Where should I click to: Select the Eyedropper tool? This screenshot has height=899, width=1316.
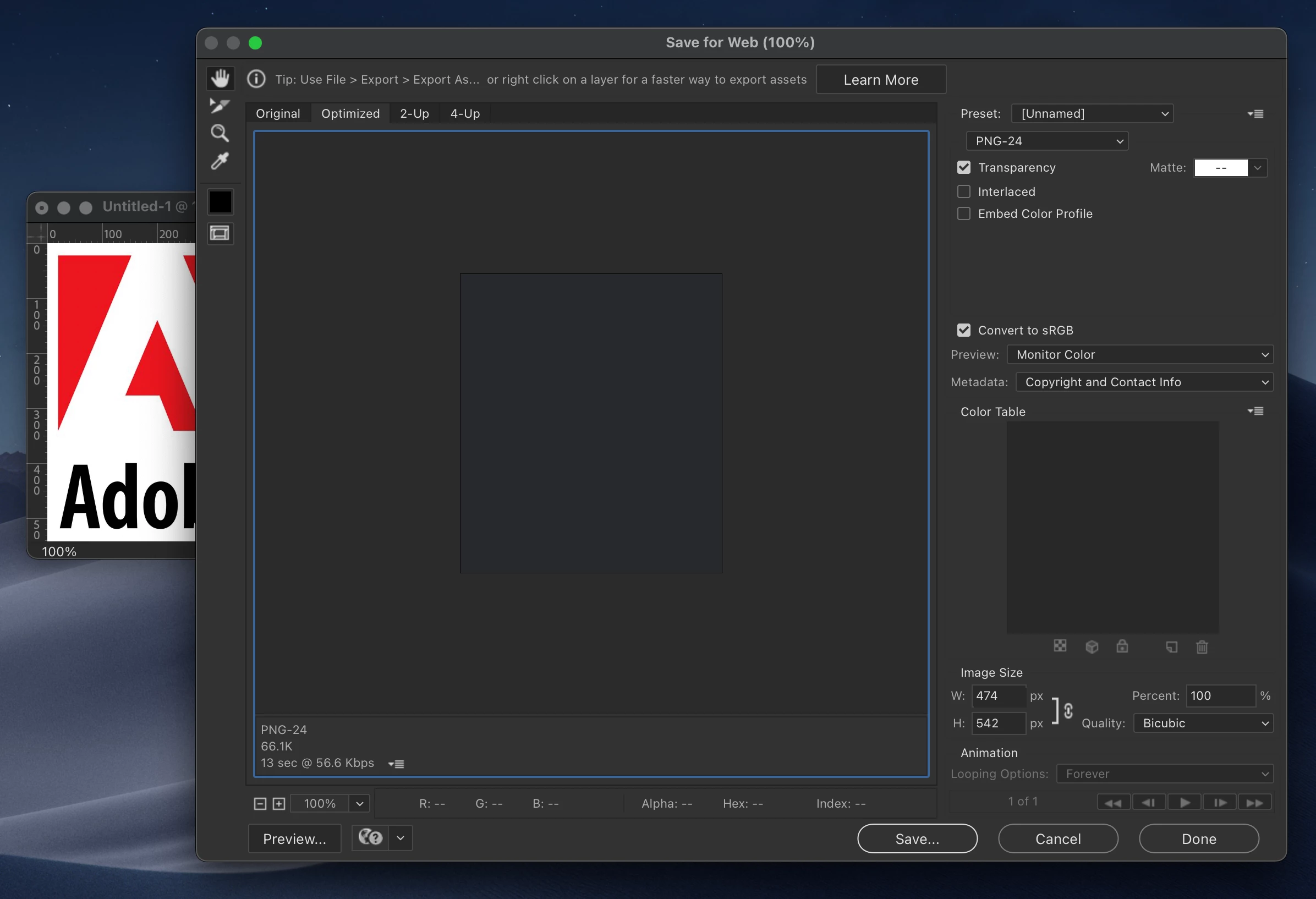pyautogui.click(x=220, y=161)
